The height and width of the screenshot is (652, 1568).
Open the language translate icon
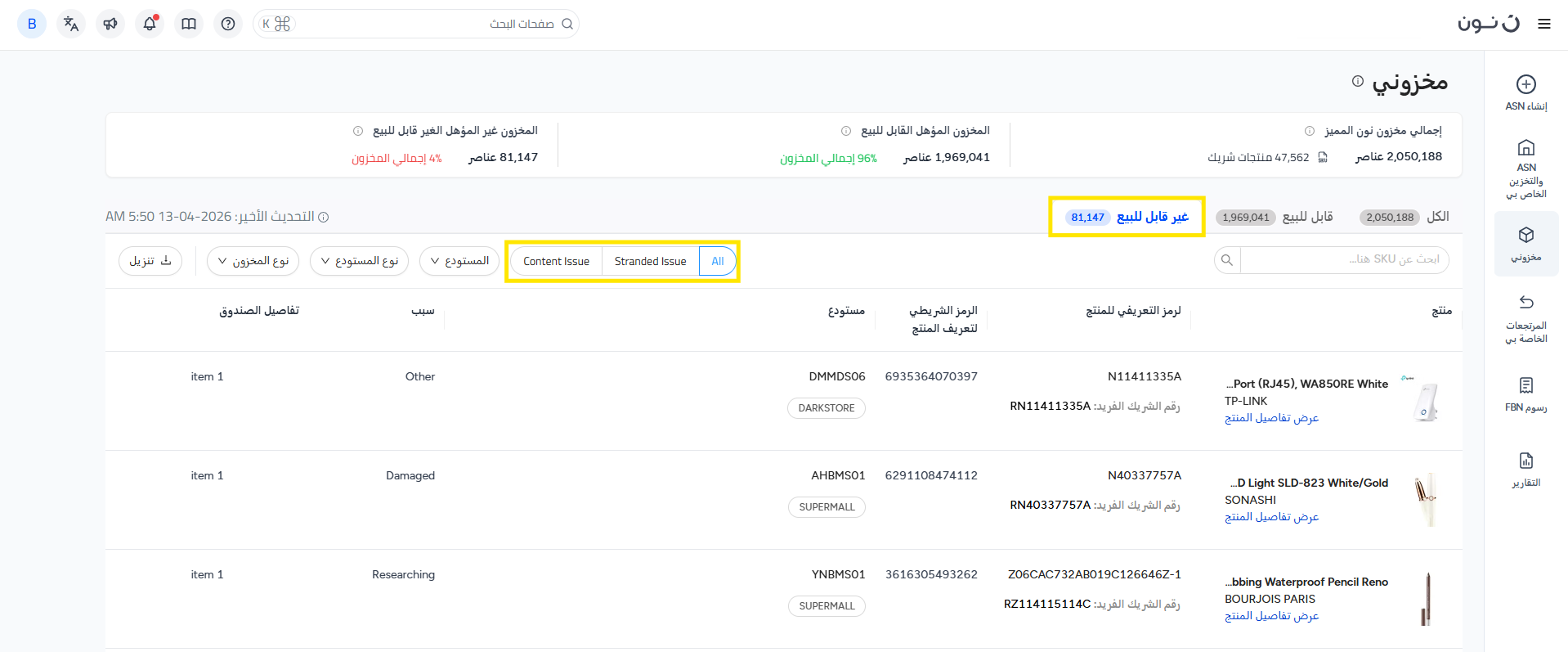point(71,24)
